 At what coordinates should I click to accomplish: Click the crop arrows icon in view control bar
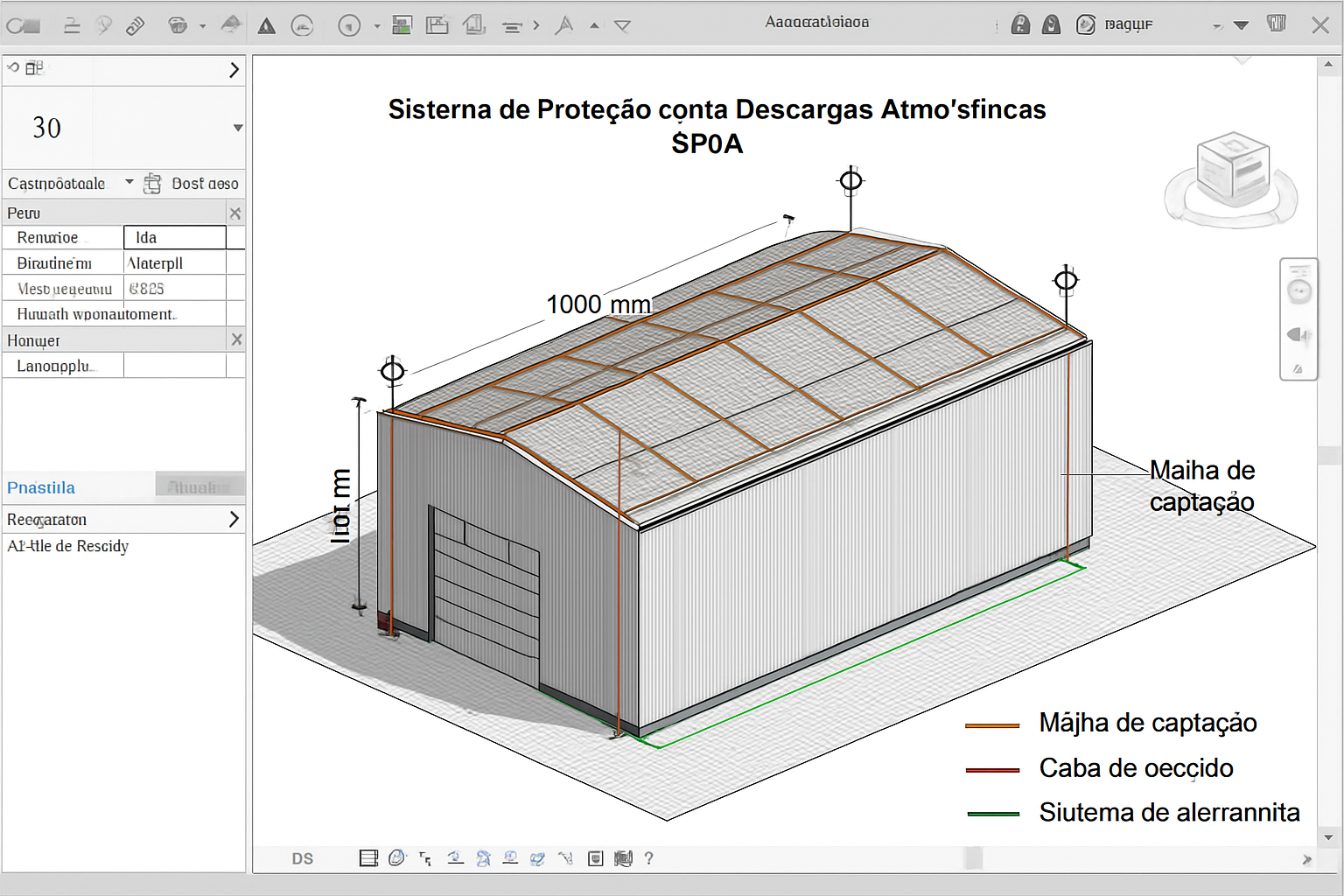tap(426, 859)
